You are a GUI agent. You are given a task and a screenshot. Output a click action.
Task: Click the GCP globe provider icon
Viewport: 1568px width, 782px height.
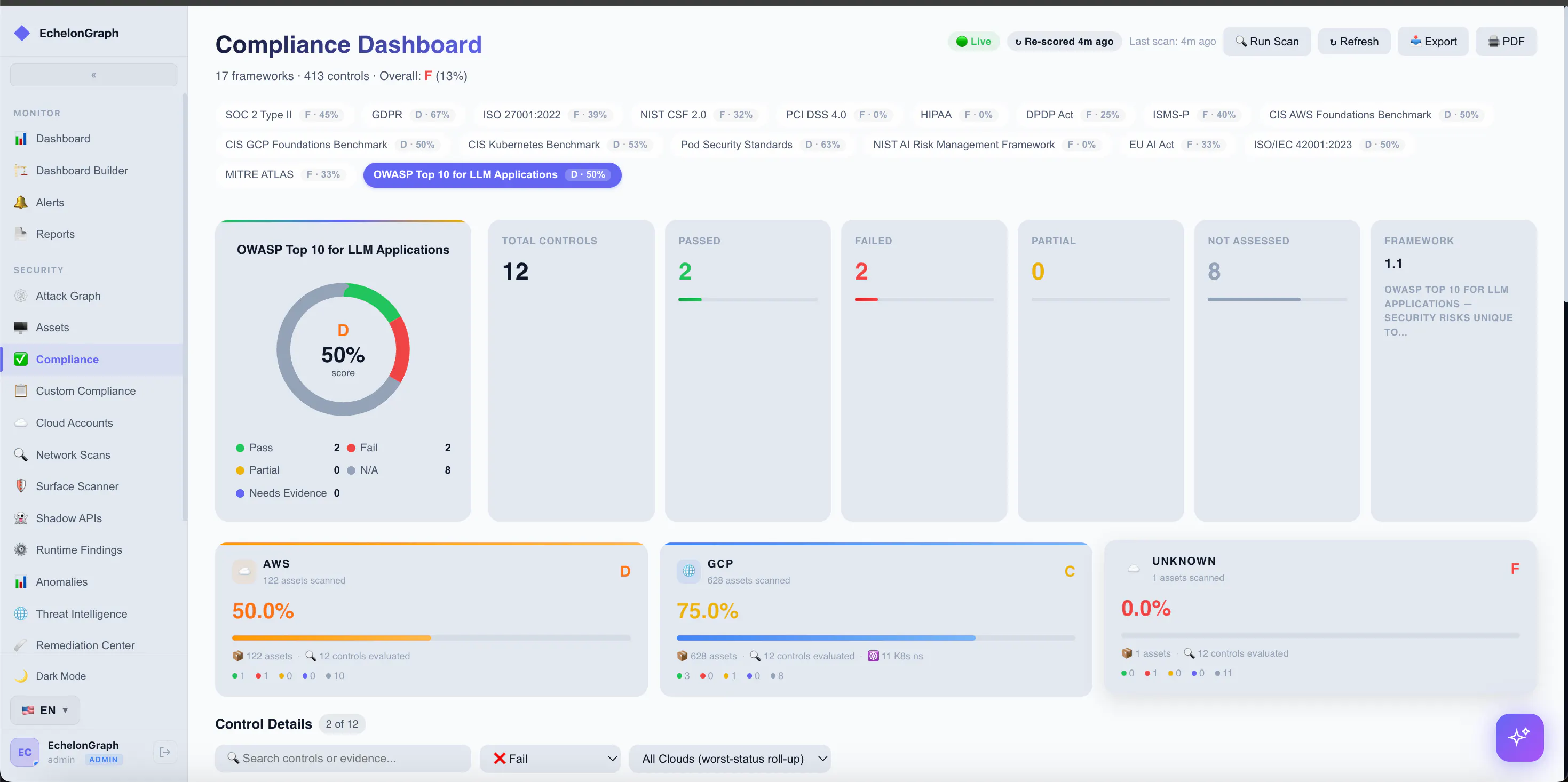tap(688, 571)
